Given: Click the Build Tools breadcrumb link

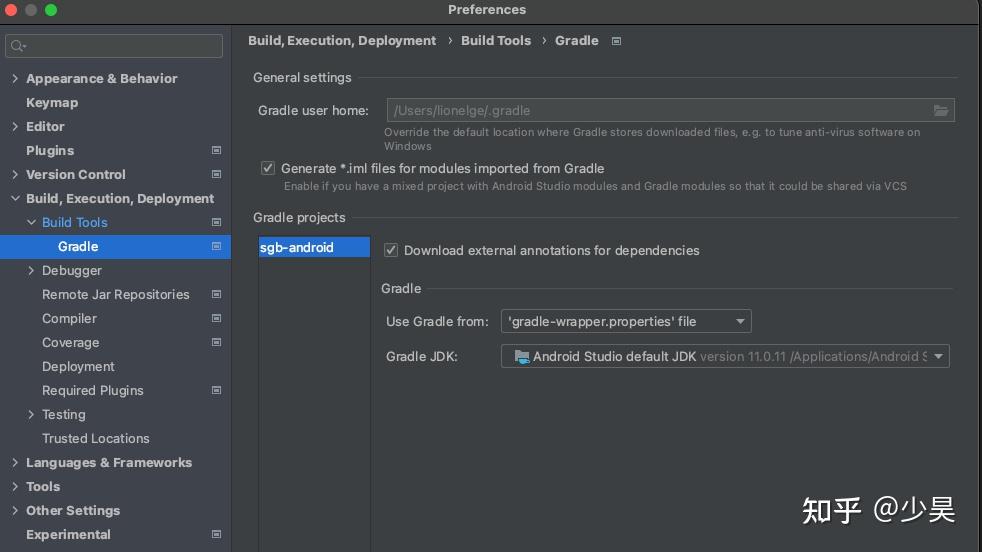Looking at the screenshot, I should coord(496,41).
